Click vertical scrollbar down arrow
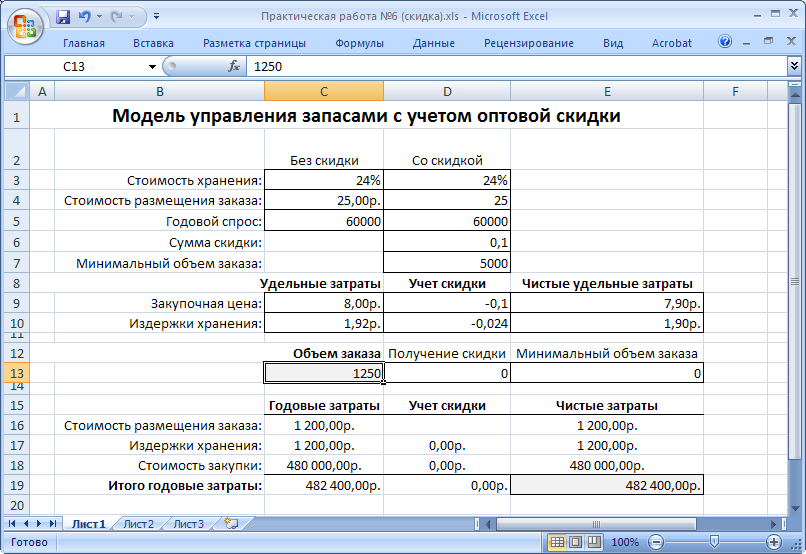The image size is (806, 554). (795, 509)
